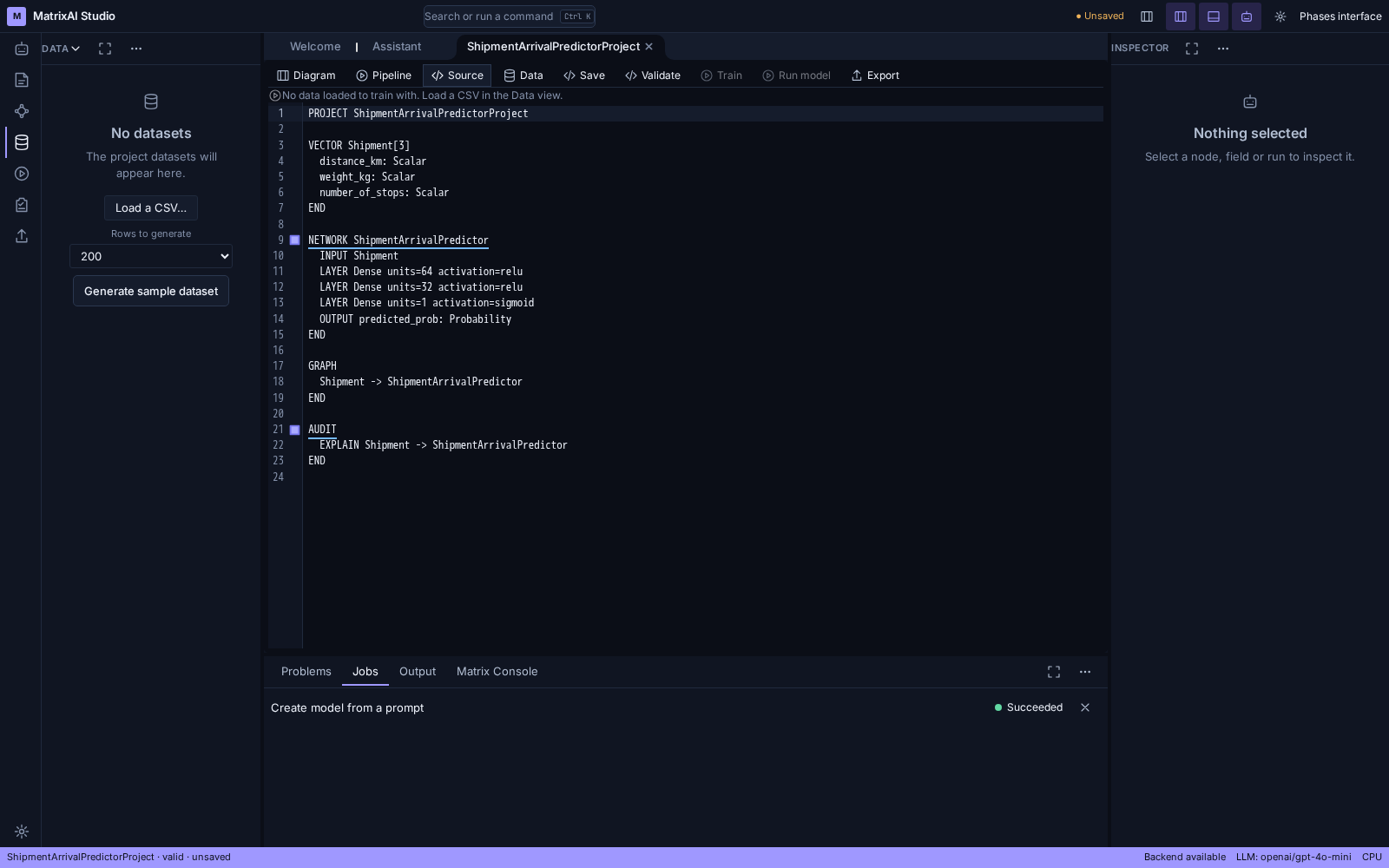Open the Problems tab
The width and height of the screenshot is (1389, 868).
tap(306, 672)
